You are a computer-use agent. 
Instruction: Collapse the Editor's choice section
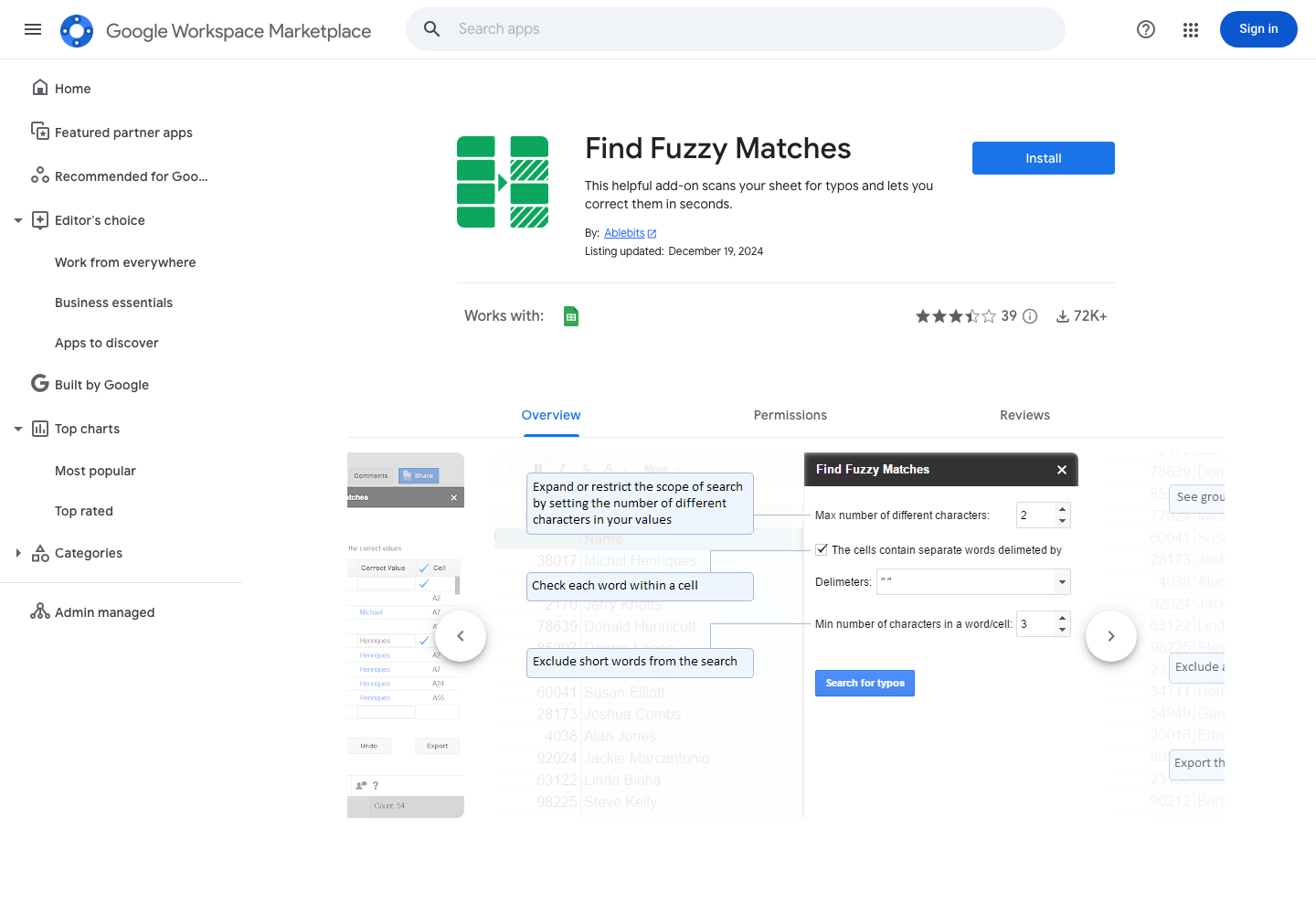pyautogui.click(x=18, y=220)
